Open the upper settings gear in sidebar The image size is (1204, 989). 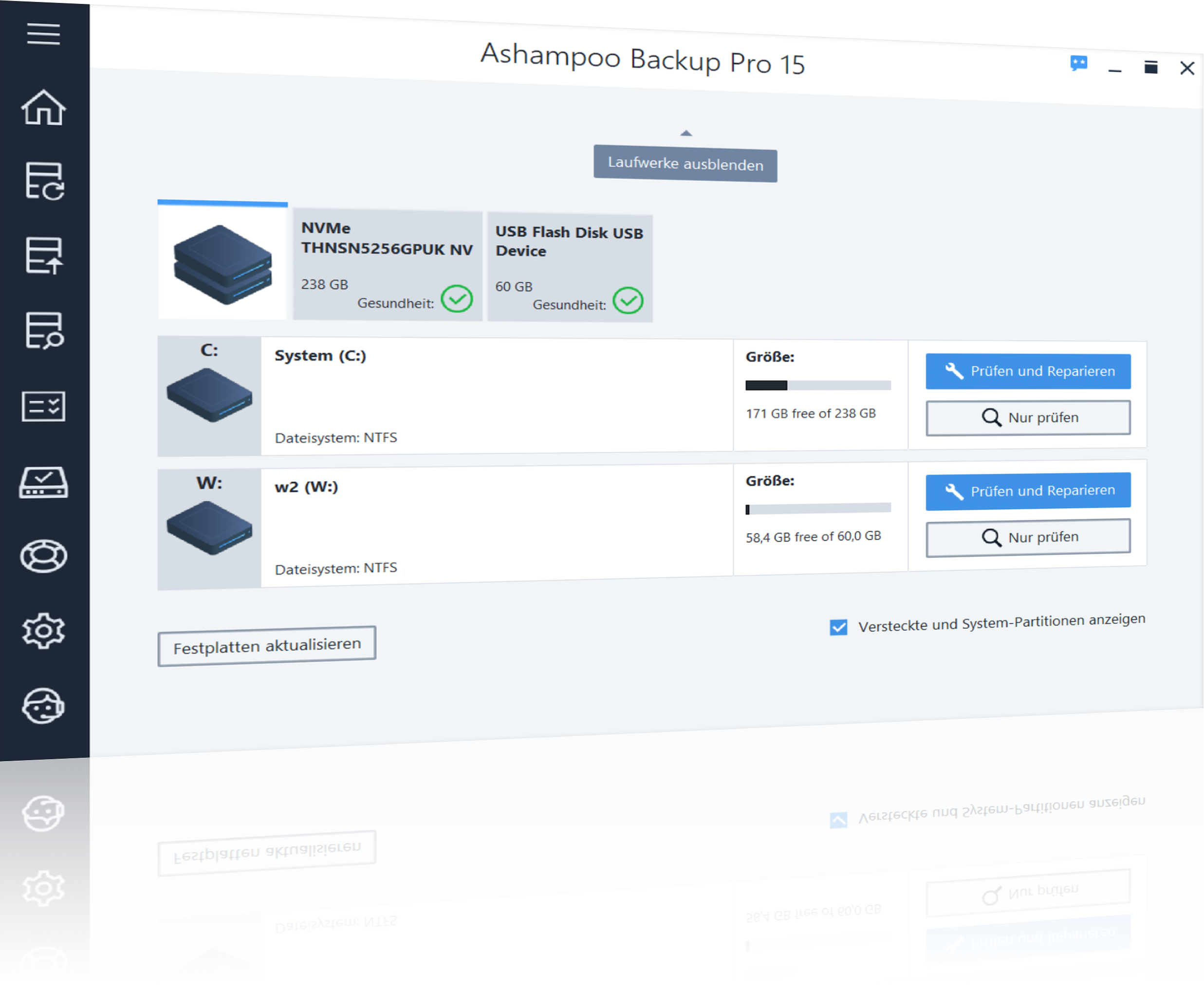point(43,631)
